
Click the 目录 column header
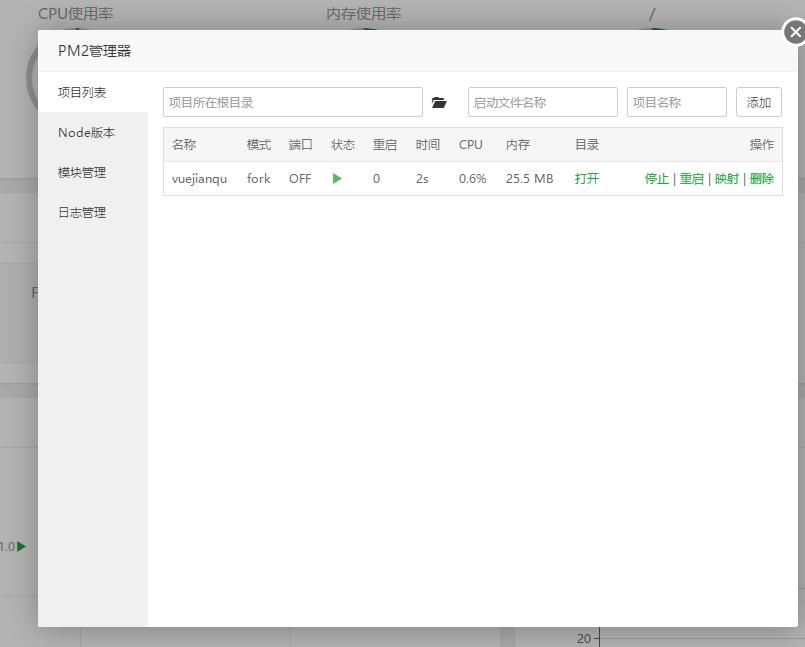(x=587, y=145)
